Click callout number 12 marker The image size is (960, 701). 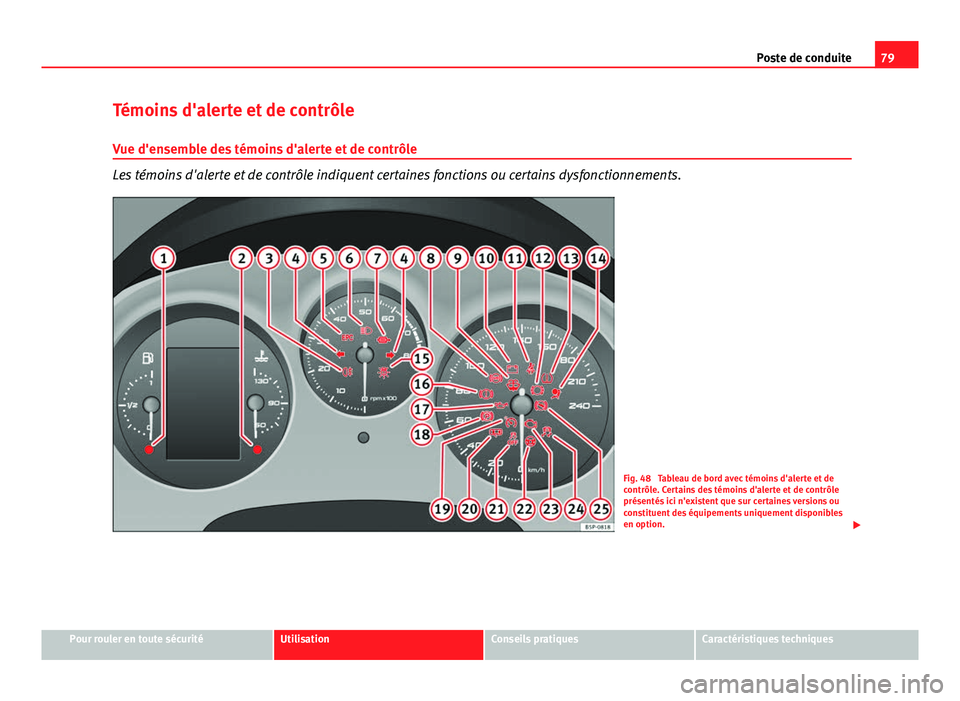click(x=543, y=258)
